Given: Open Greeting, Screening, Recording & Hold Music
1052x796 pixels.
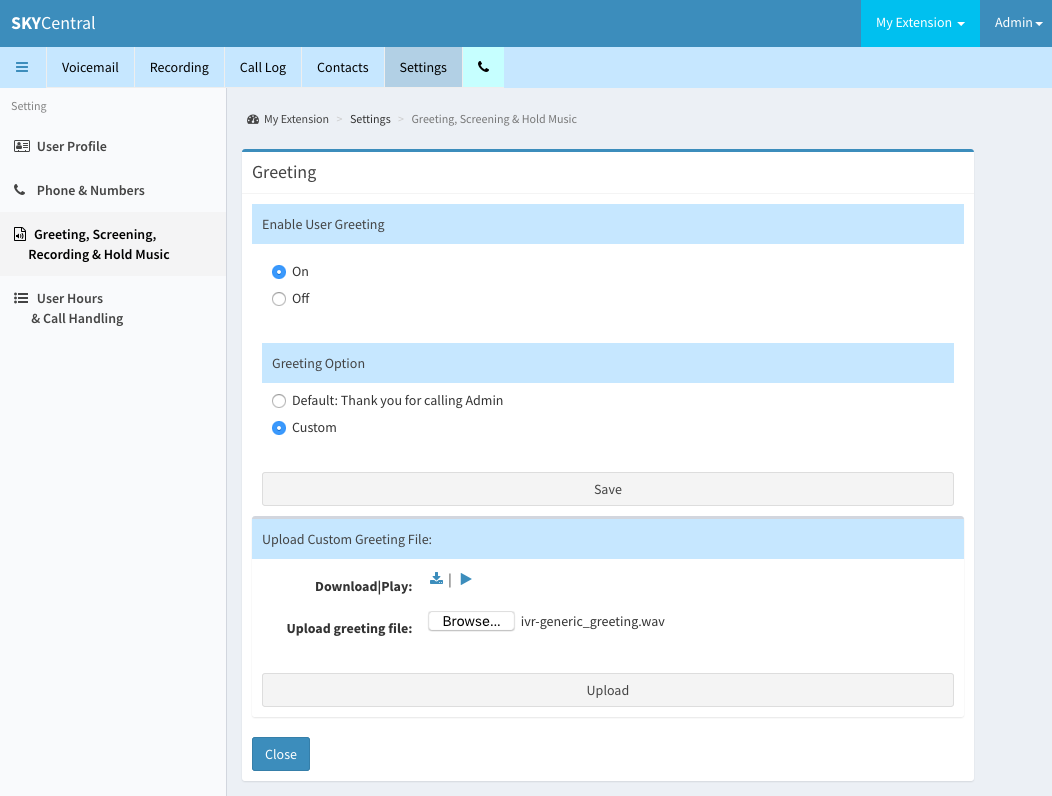Looking at the screenshot, I should coord(113,244).
